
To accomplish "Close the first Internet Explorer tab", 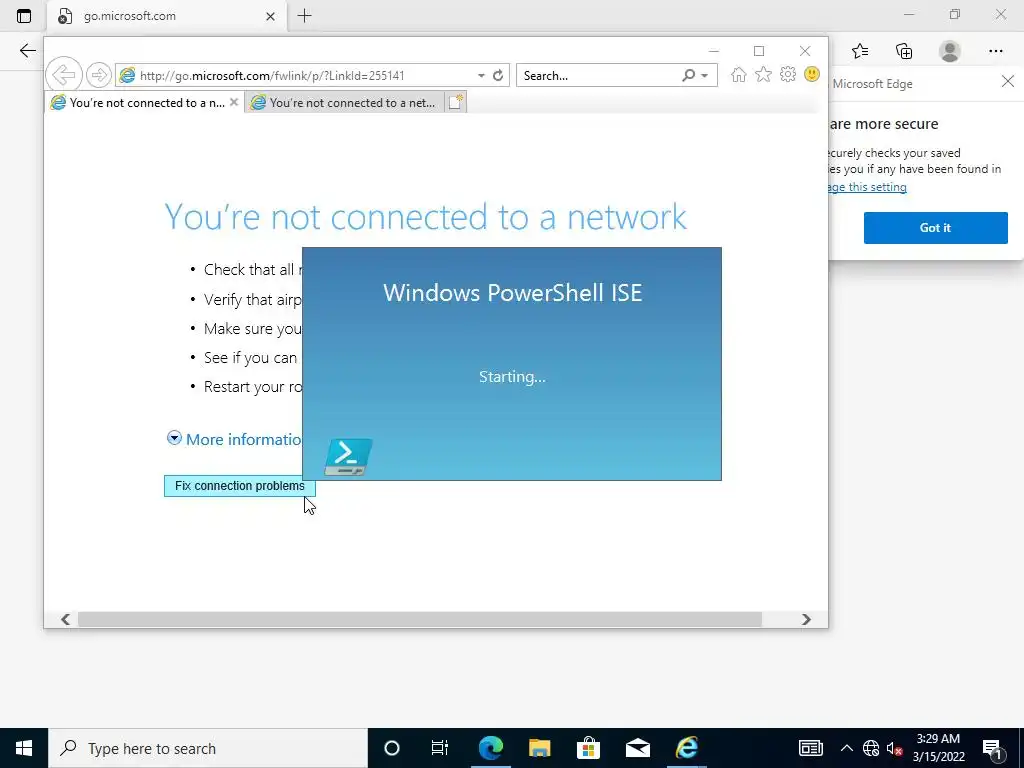I will (234, 103).
